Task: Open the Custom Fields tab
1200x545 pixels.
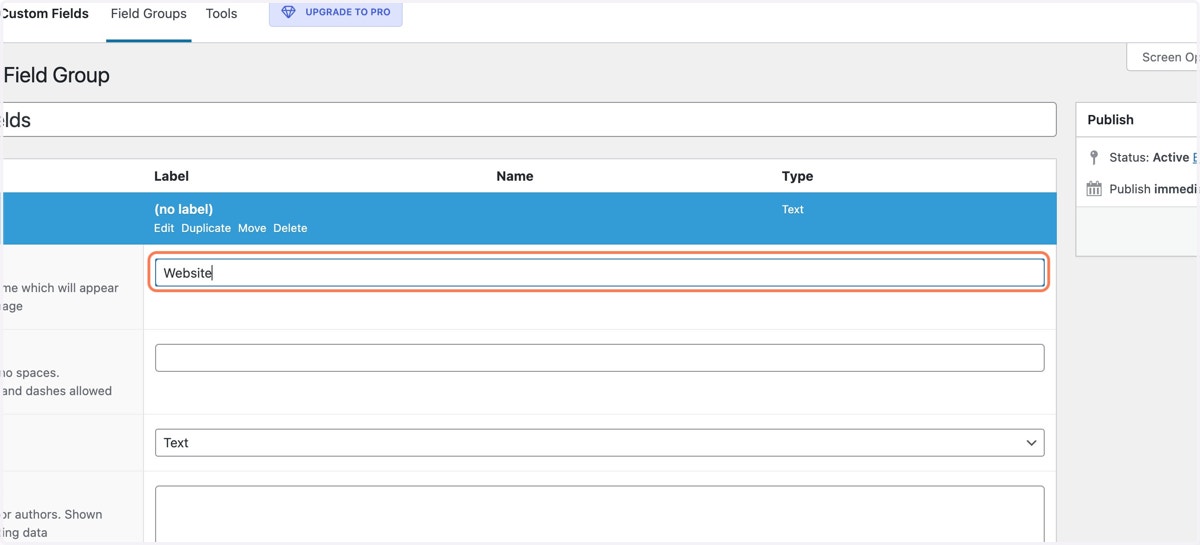Action: tap(46, 14)
